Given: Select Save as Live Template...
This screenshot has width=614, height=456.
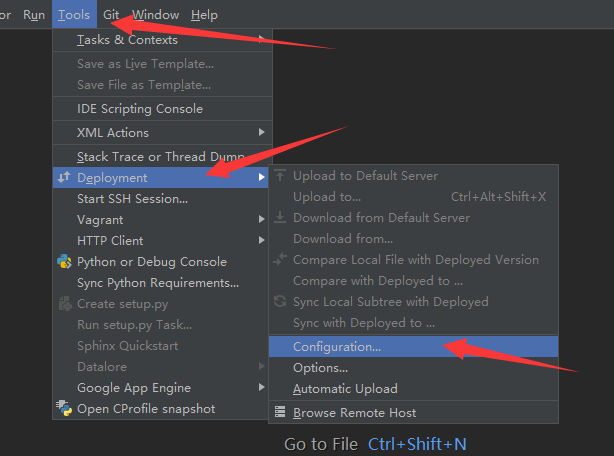Looking at the screenshot, I should pos(163,64).
